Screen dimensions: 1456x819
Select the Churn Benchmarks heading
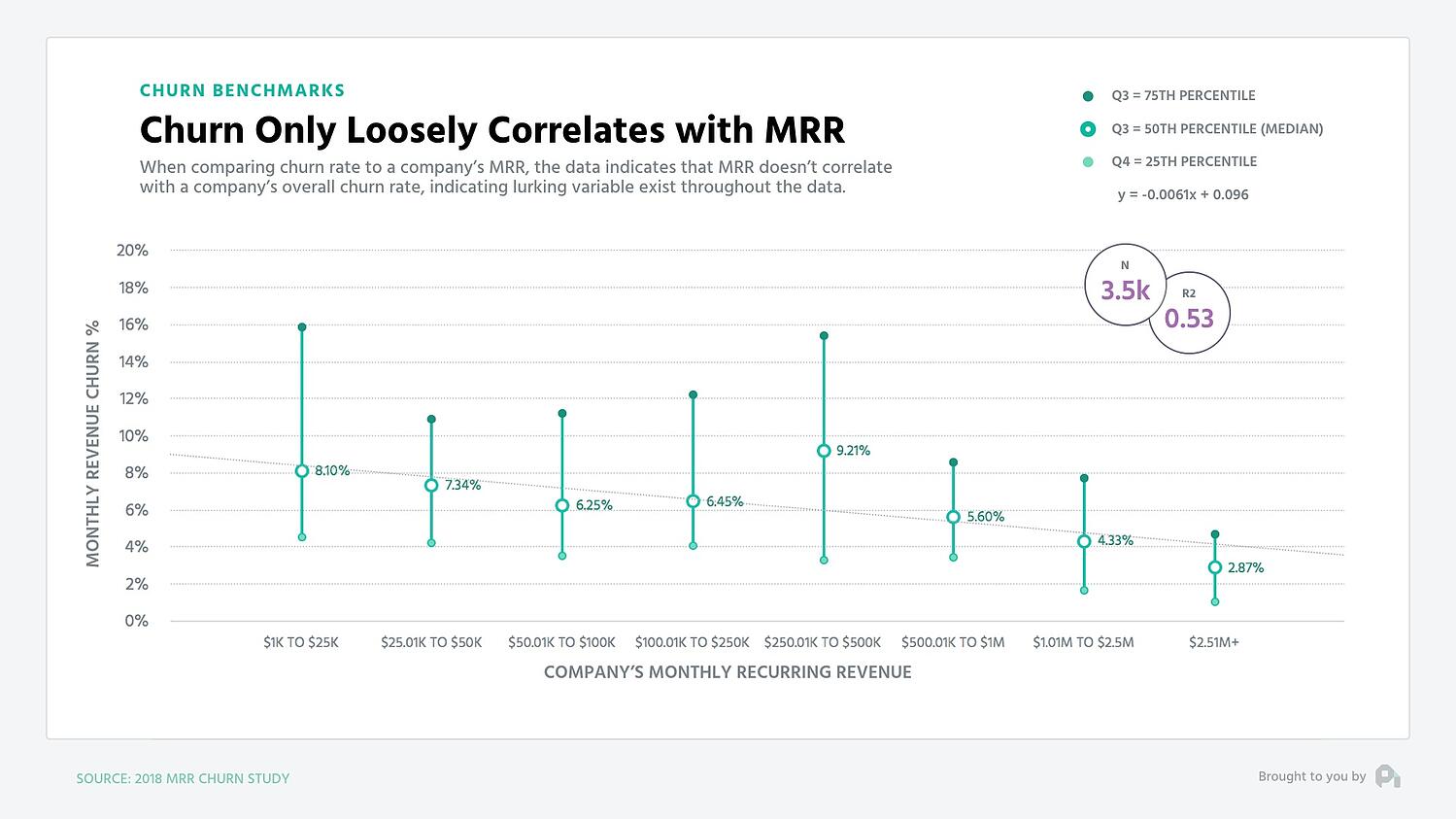242,89
